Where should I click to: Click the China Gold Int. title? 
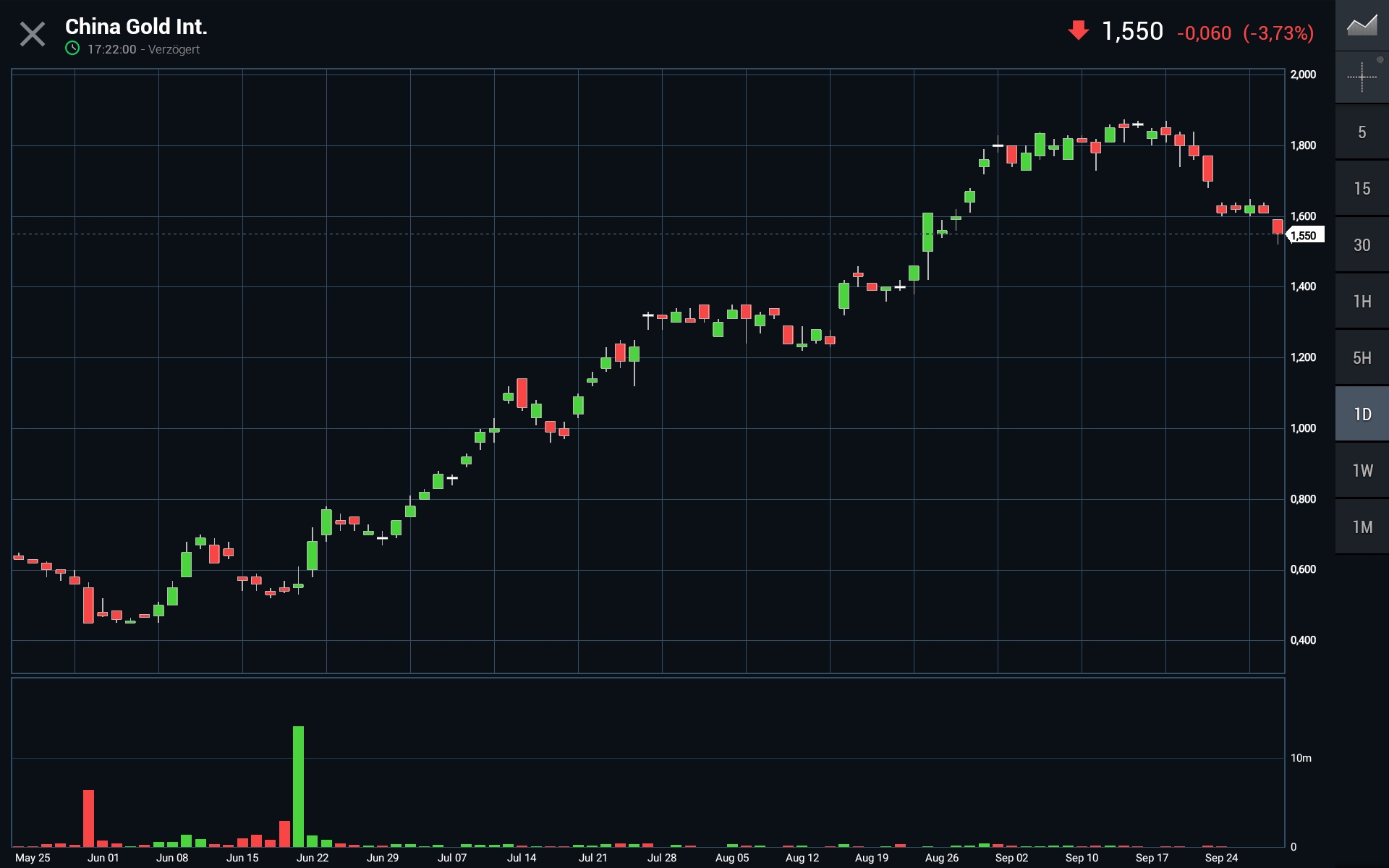(x=136, y=27)
